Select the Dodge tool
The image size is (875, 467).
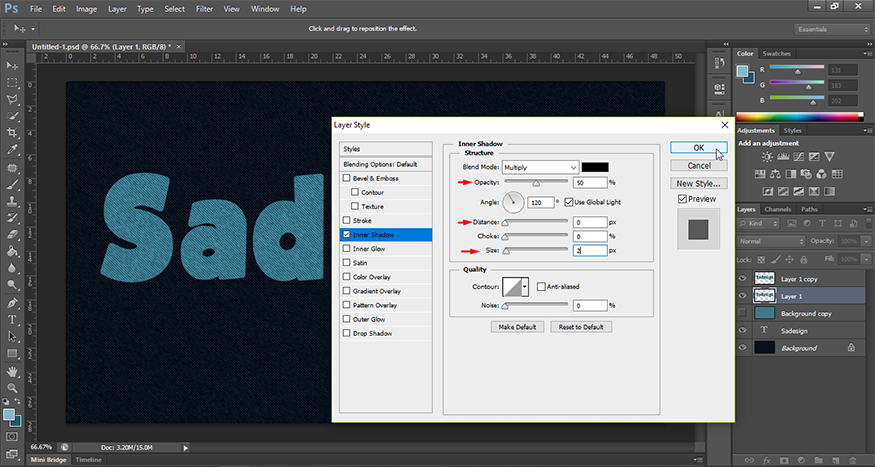tap(12, 285)
